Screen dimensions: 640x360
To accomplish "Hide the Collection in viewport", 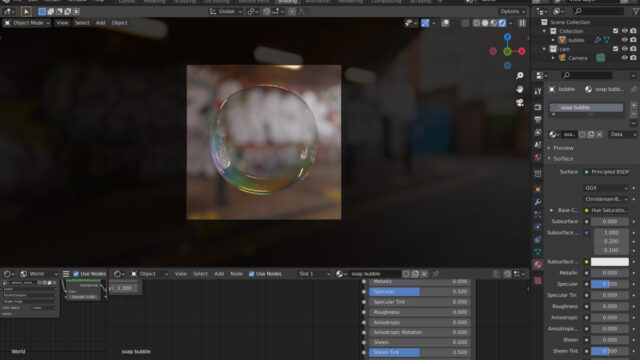I will pos(624,31).
